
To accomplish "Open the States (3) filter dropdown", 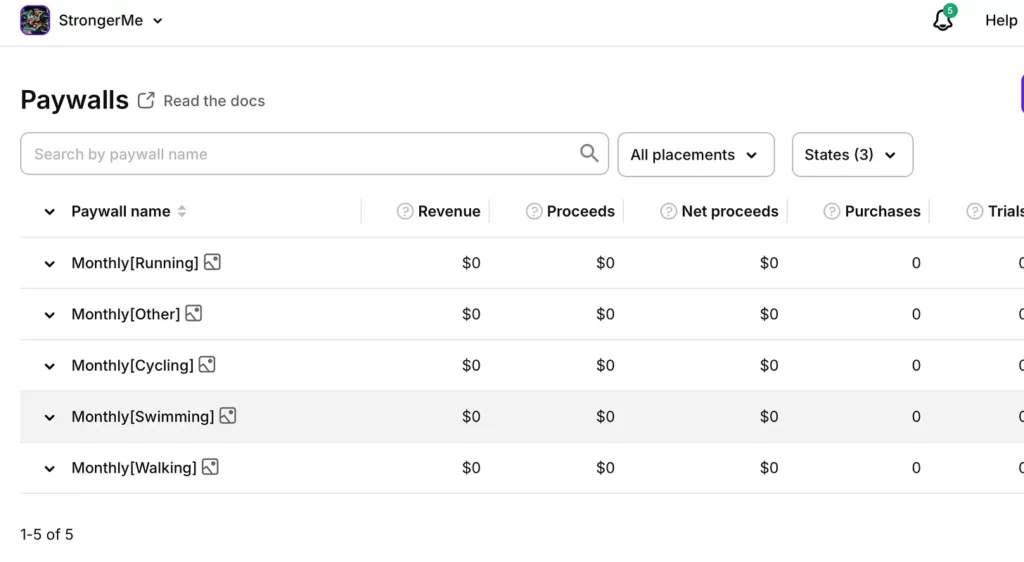I will point(851,155).
